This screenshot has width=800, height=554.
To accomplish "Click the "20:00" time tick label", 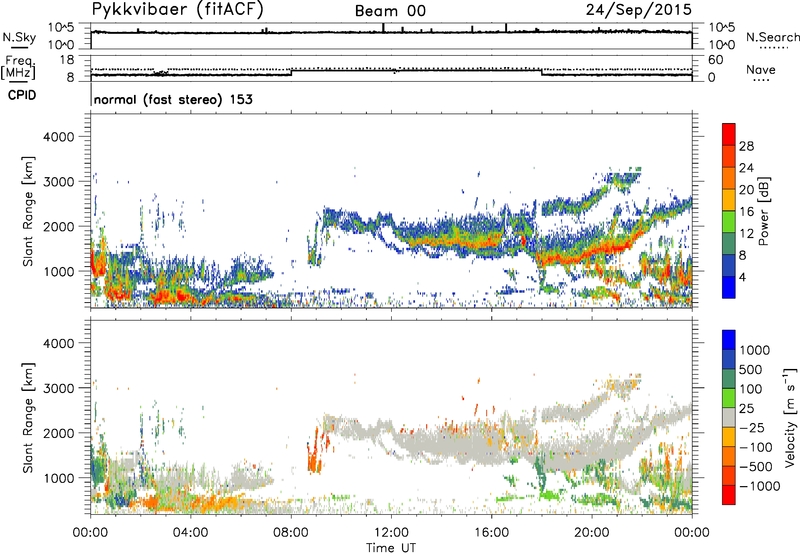I will (592, 533).
